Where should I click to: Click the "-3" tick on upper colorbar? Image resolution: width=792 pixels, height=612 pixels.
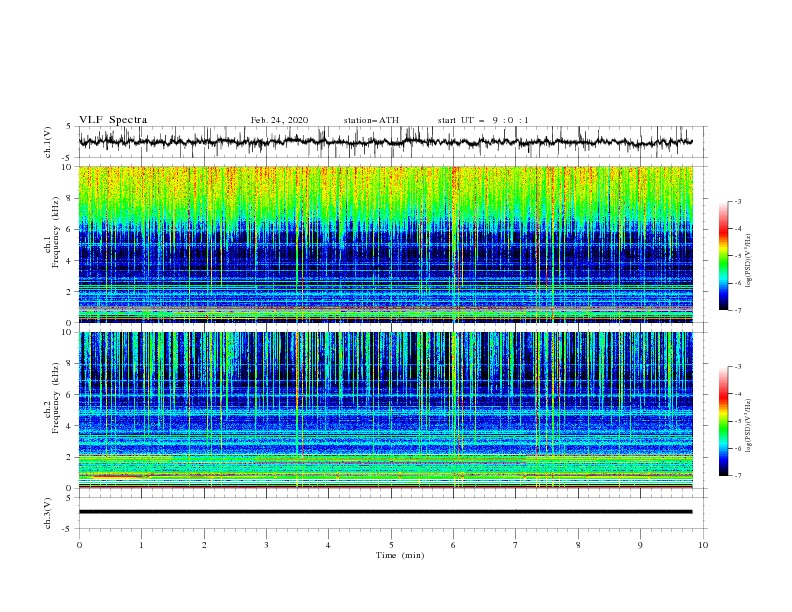(738, 201)
